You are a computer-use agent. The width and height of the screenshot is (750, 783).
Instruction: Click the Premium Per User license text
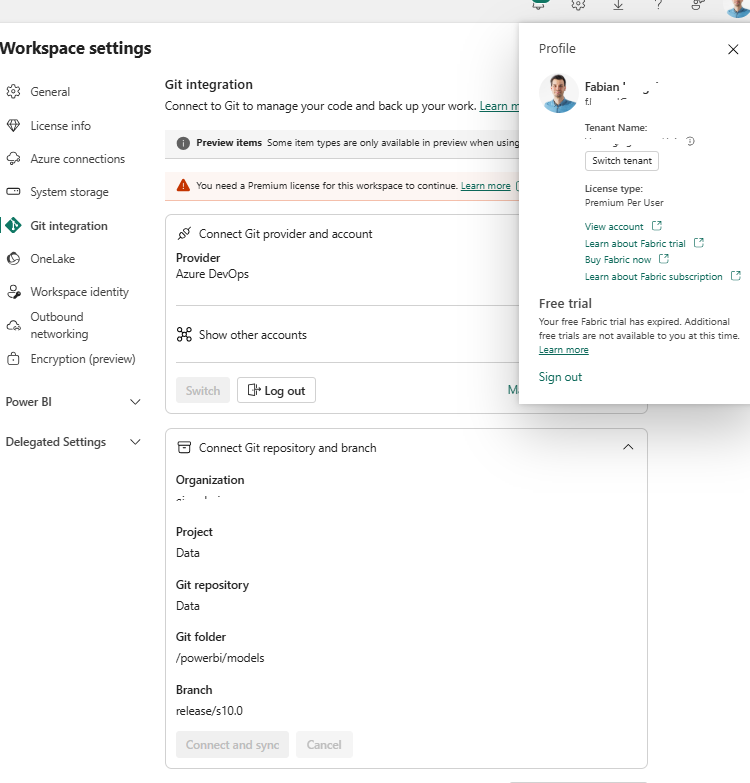(x=624, y=203)
